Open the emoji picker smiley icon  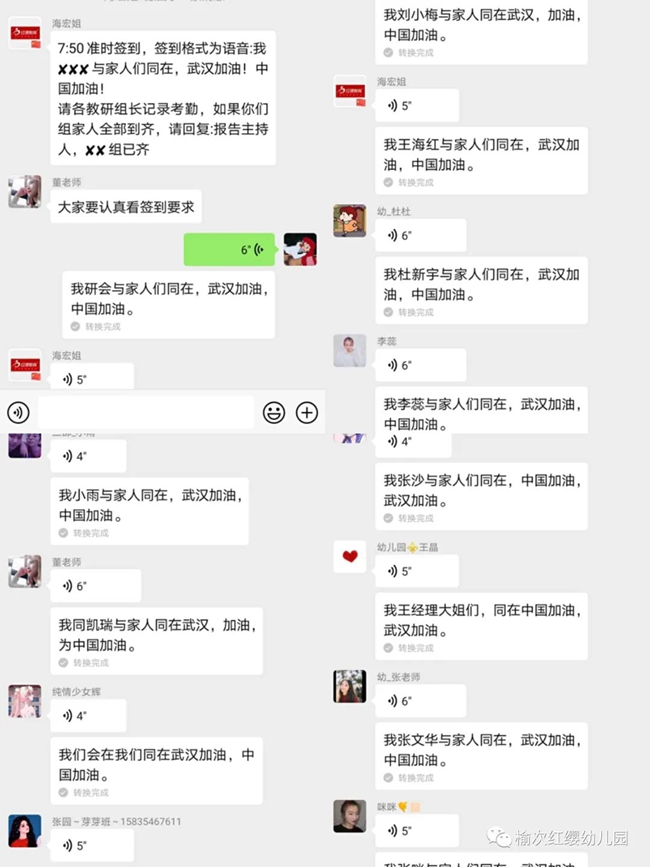(274, 412)
